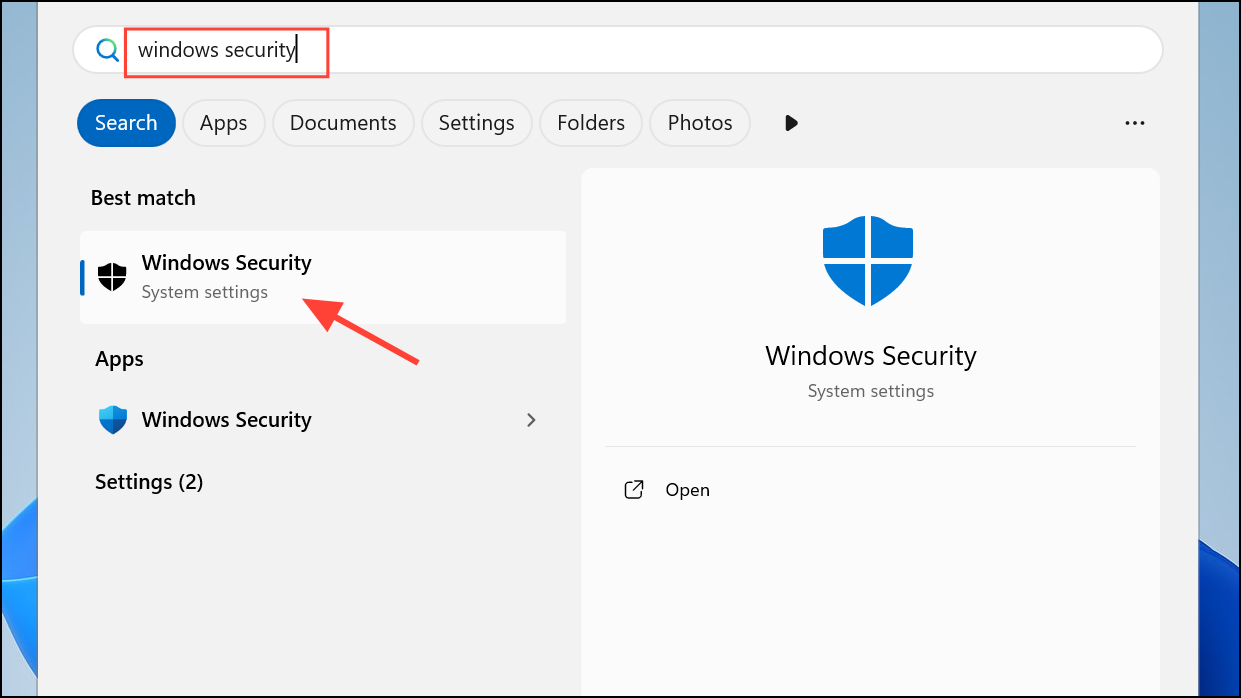This screenshot has height=698, width=1241.
Task: Open Windows Security best match result
Action: [x=323, y=277]
